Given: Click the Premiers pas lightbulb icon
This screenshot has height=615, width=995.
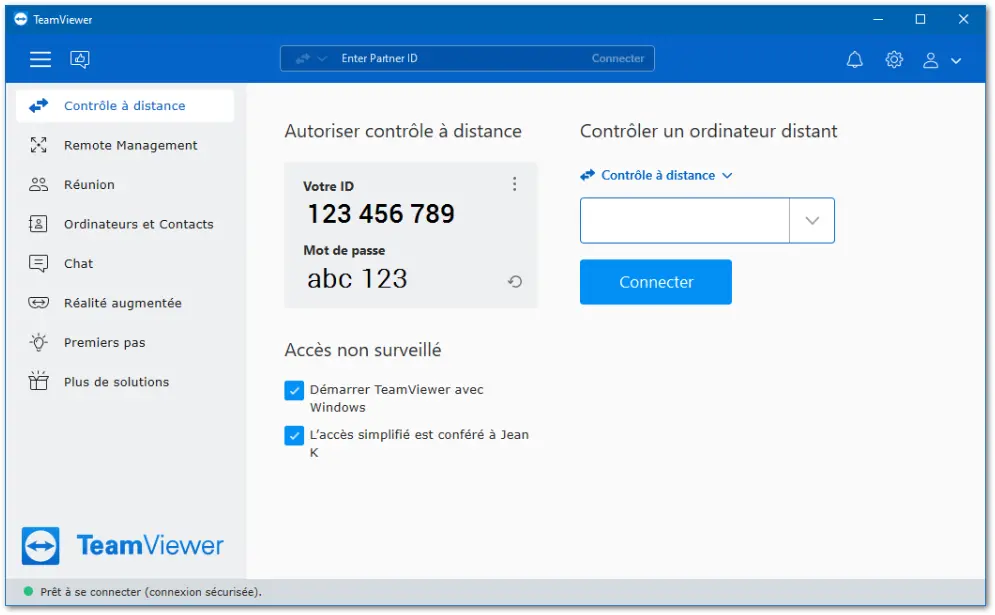Looking at the screenshot, I should (38, 342).
